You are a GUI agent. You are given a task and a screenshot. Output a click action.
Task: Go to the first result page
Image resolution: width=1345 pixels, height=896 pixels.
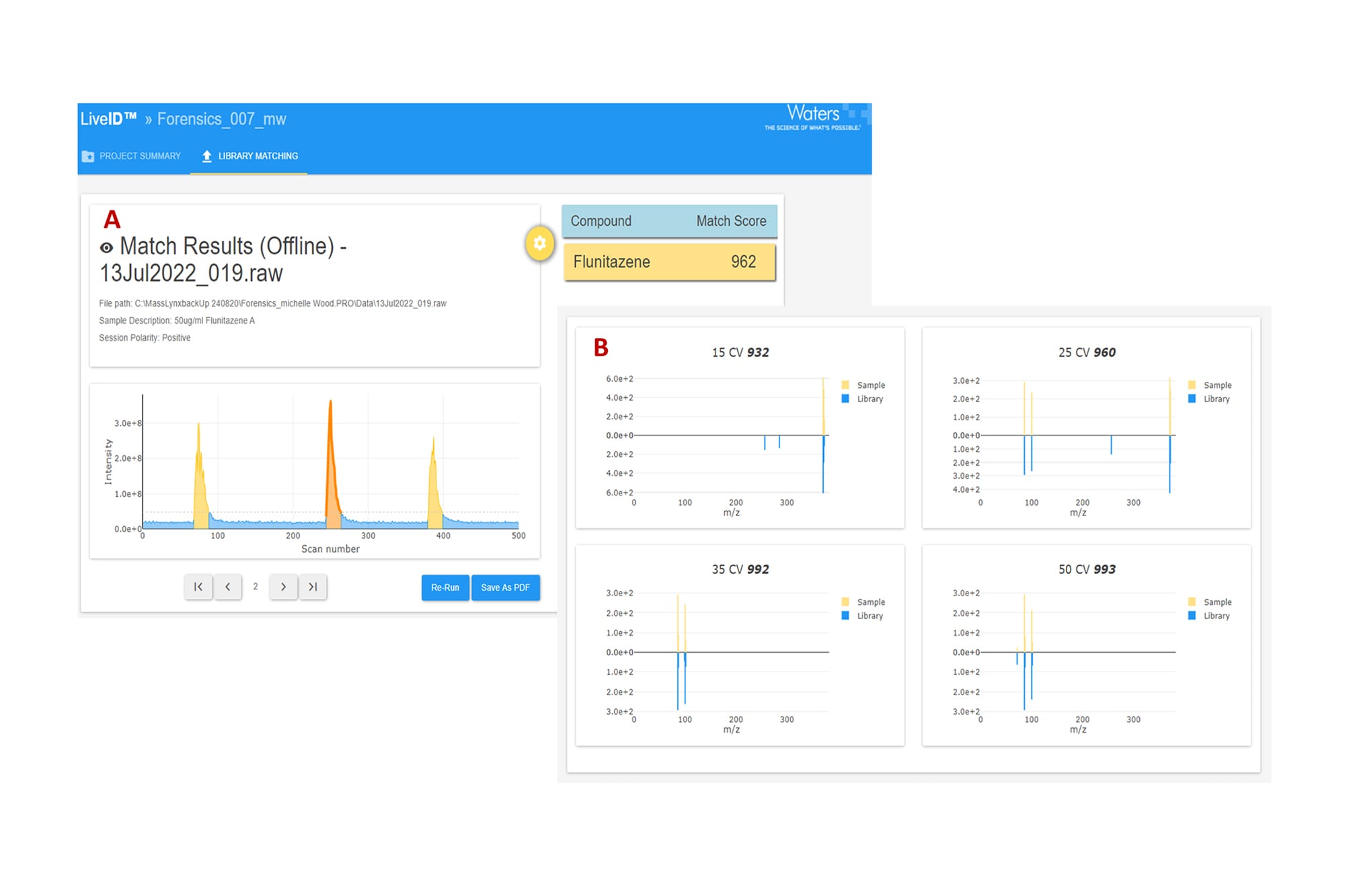click(x=198, y=587)
